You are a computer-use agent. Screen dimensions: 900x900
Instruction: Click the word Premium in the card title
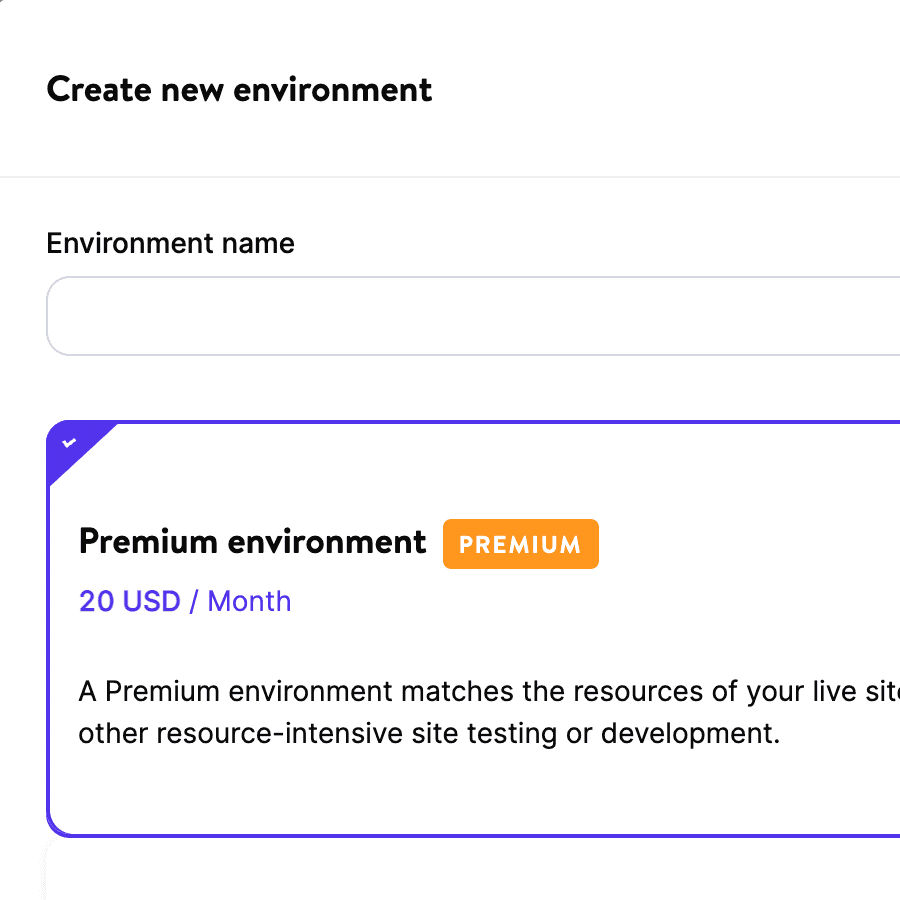tap(148, 542)
